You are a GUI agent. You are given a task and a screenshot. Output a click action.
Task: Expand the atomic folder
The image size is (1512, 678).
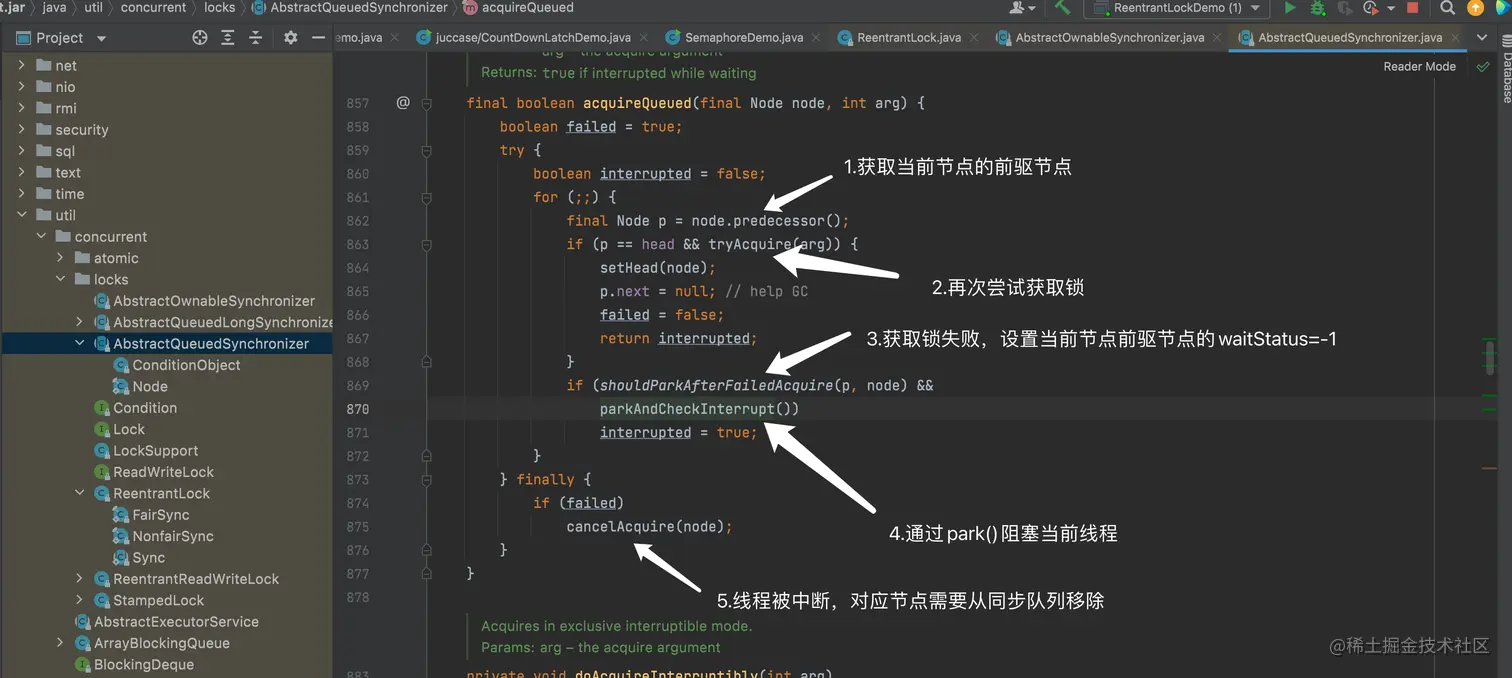point(60,258)
